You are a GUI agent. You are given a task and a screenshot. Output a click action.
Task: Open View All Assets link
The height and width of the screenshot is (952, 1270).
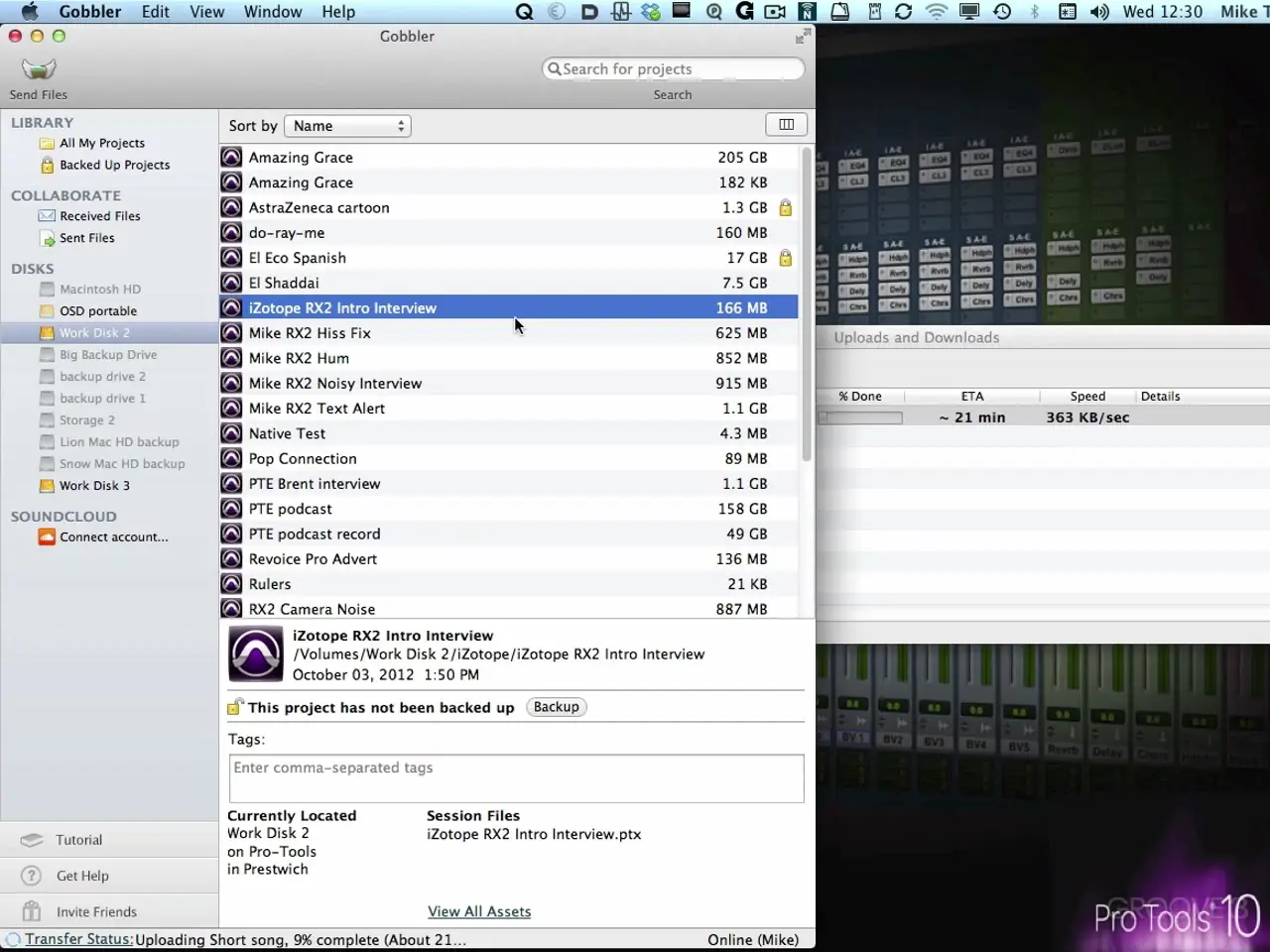(x=479, y=911)
